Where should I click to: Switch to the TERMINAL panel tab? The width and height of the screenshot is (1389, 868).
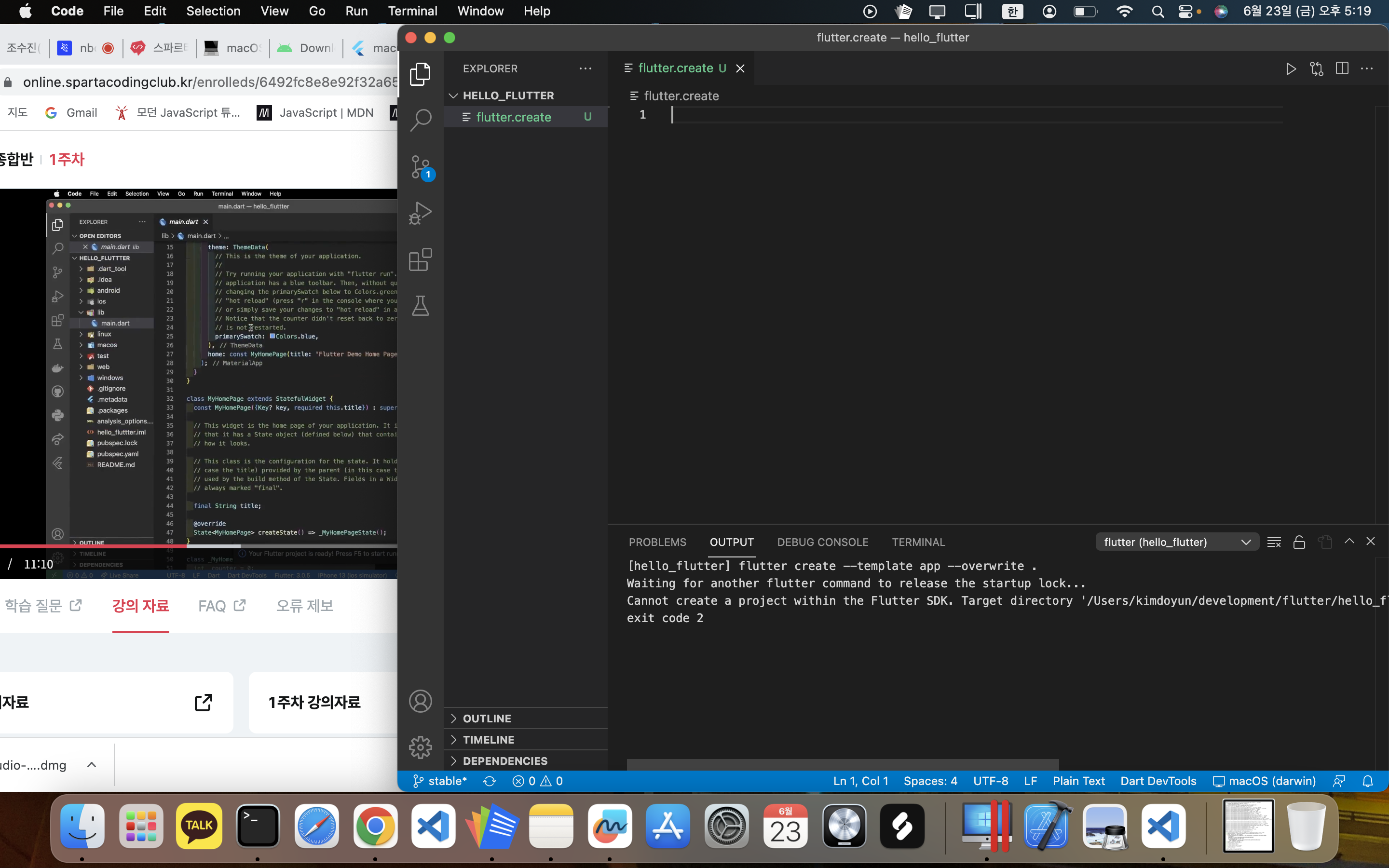point(918,542)
